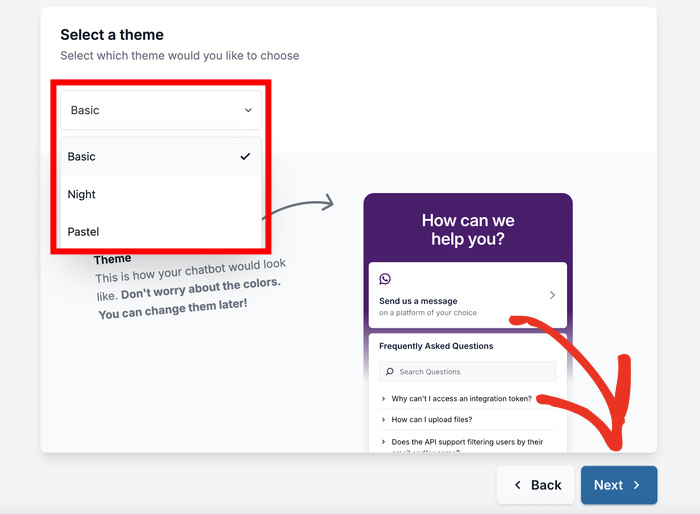Click the checkmark icon beside Basic option
The image size is (700, 514).
click(x=245, y=157)
